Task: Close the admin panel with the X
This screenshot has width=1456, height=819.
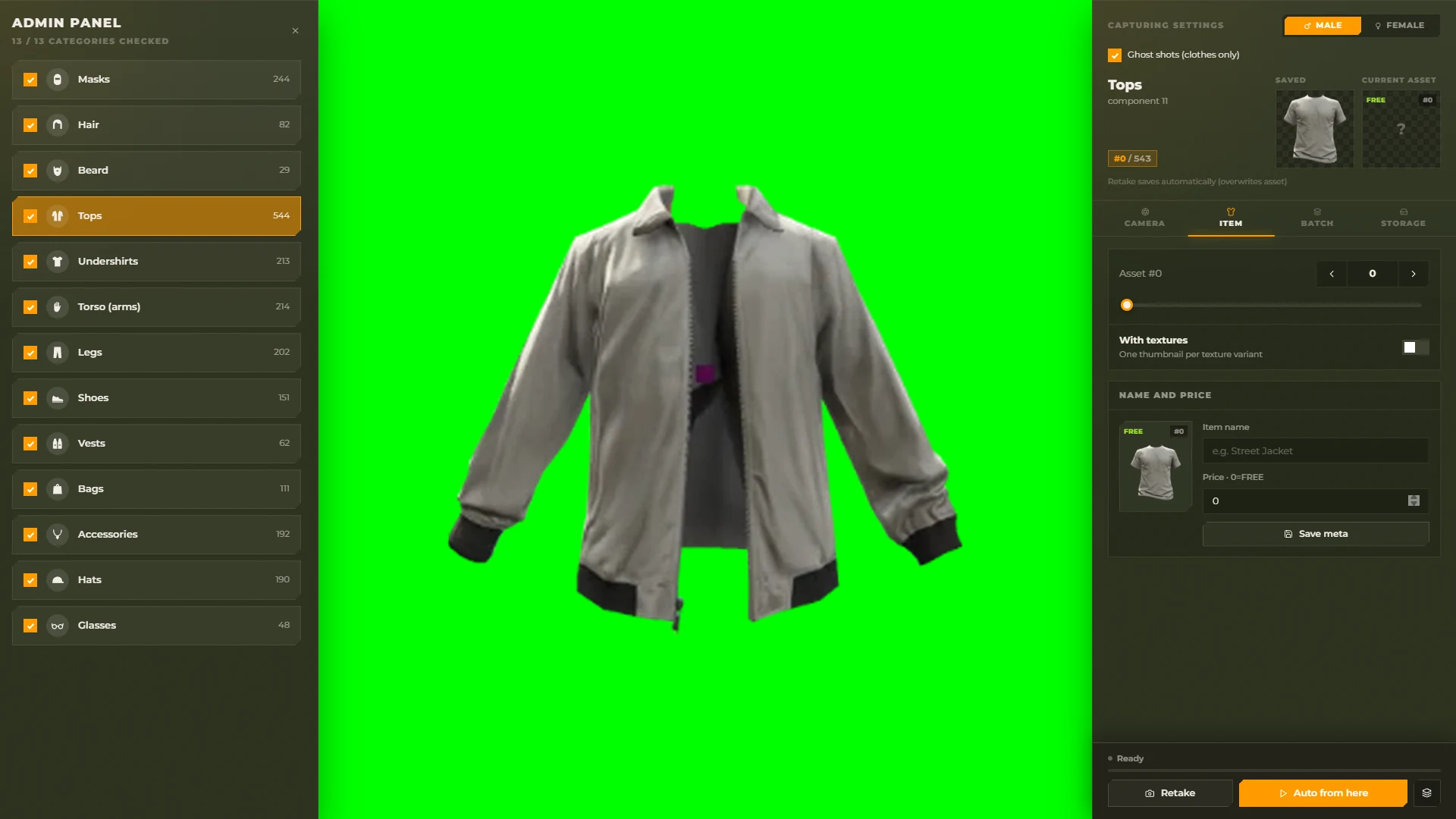Action: point(295,31)
